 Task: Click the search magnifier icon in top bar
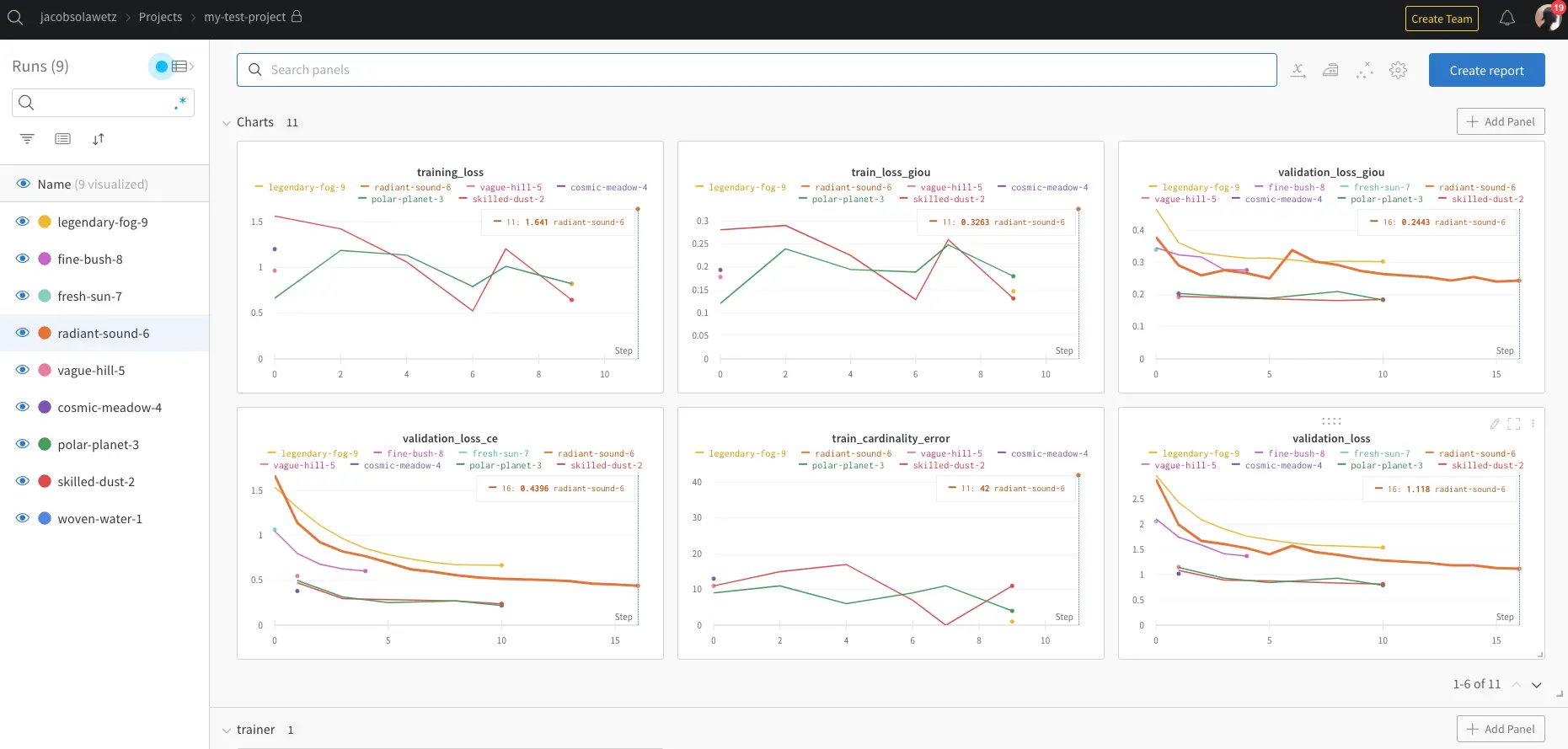pyautogui.click(x=15, y=17)
